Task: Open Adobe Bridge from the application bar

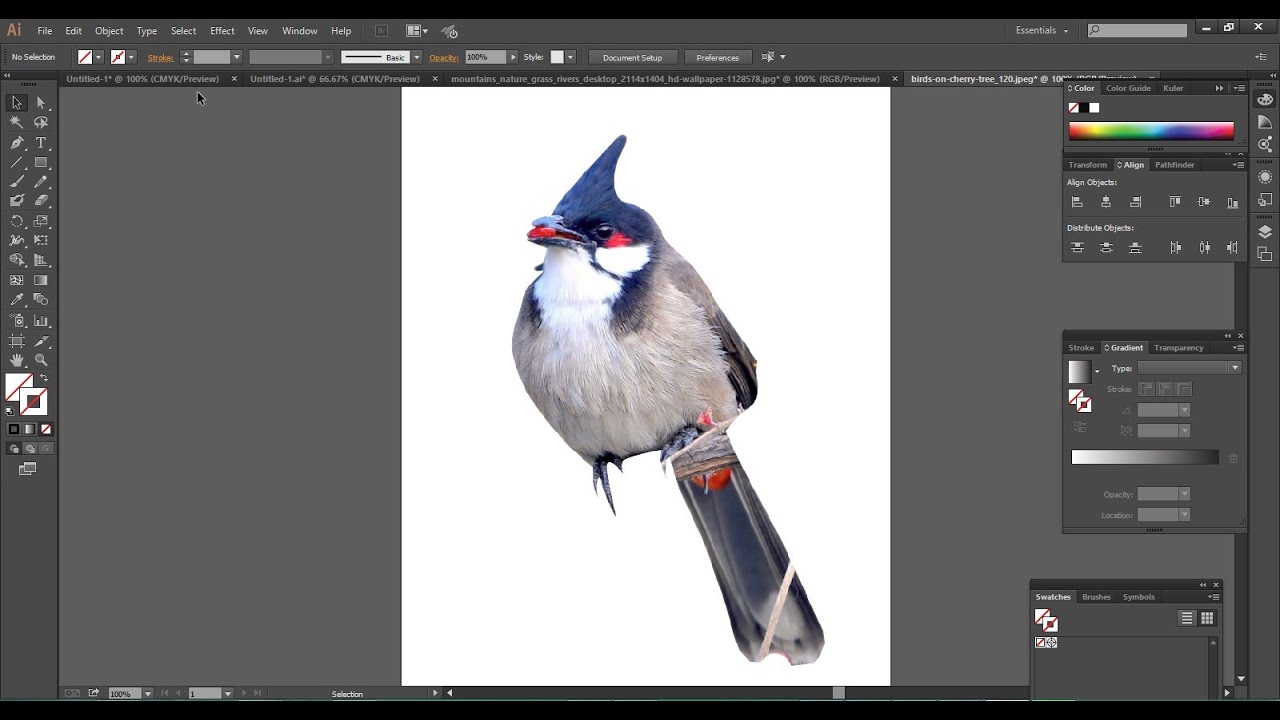Action: click(x=381, y=31)
